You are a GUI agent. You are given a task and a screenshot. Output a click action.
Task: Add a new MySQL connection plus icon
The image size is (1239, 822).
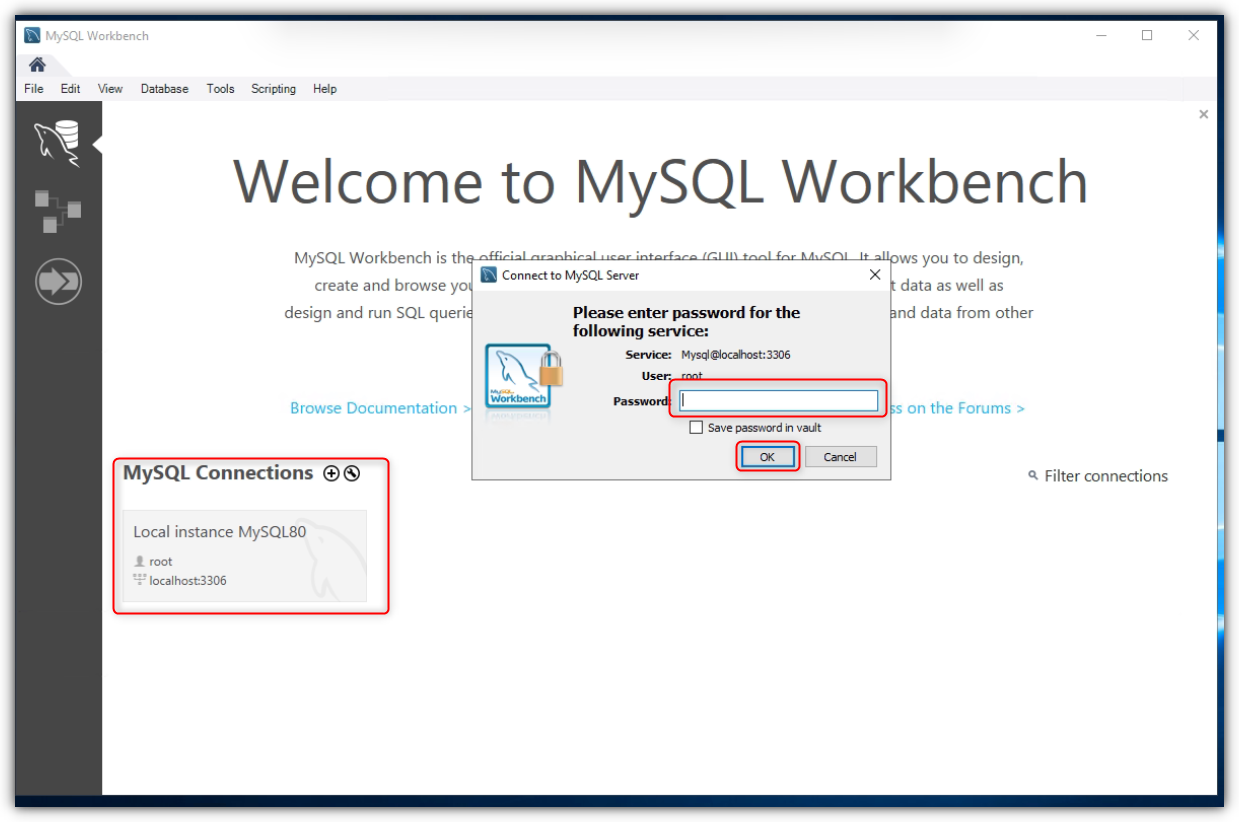(x=332, y=473)
